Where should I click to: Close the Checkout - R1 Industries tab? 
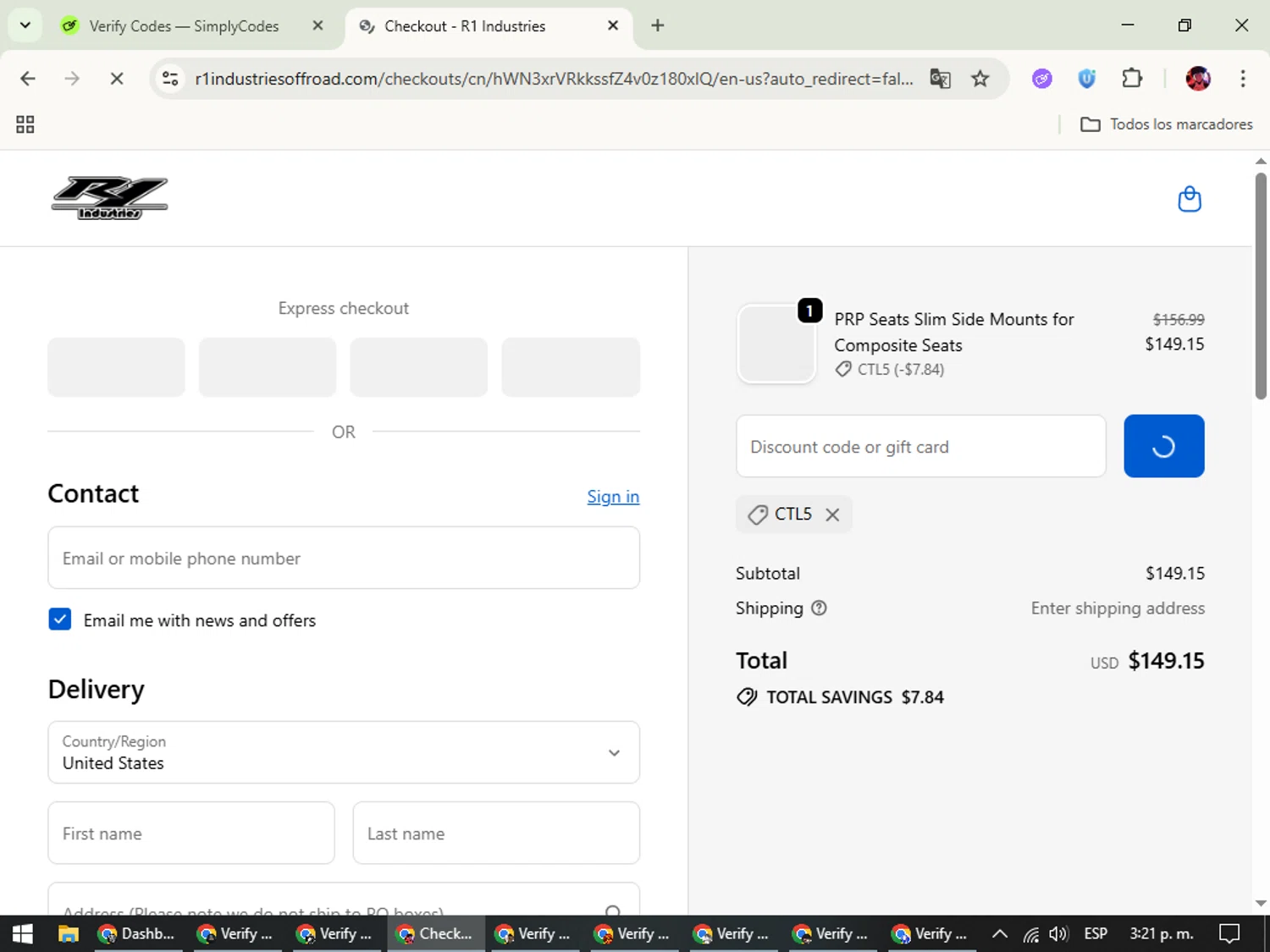tap(613, 26)
